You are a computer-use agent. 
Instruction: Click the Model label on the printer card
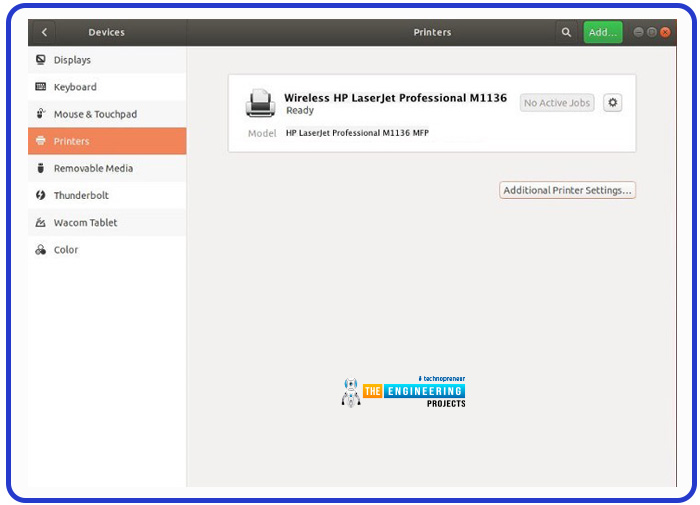pos(262,133)
